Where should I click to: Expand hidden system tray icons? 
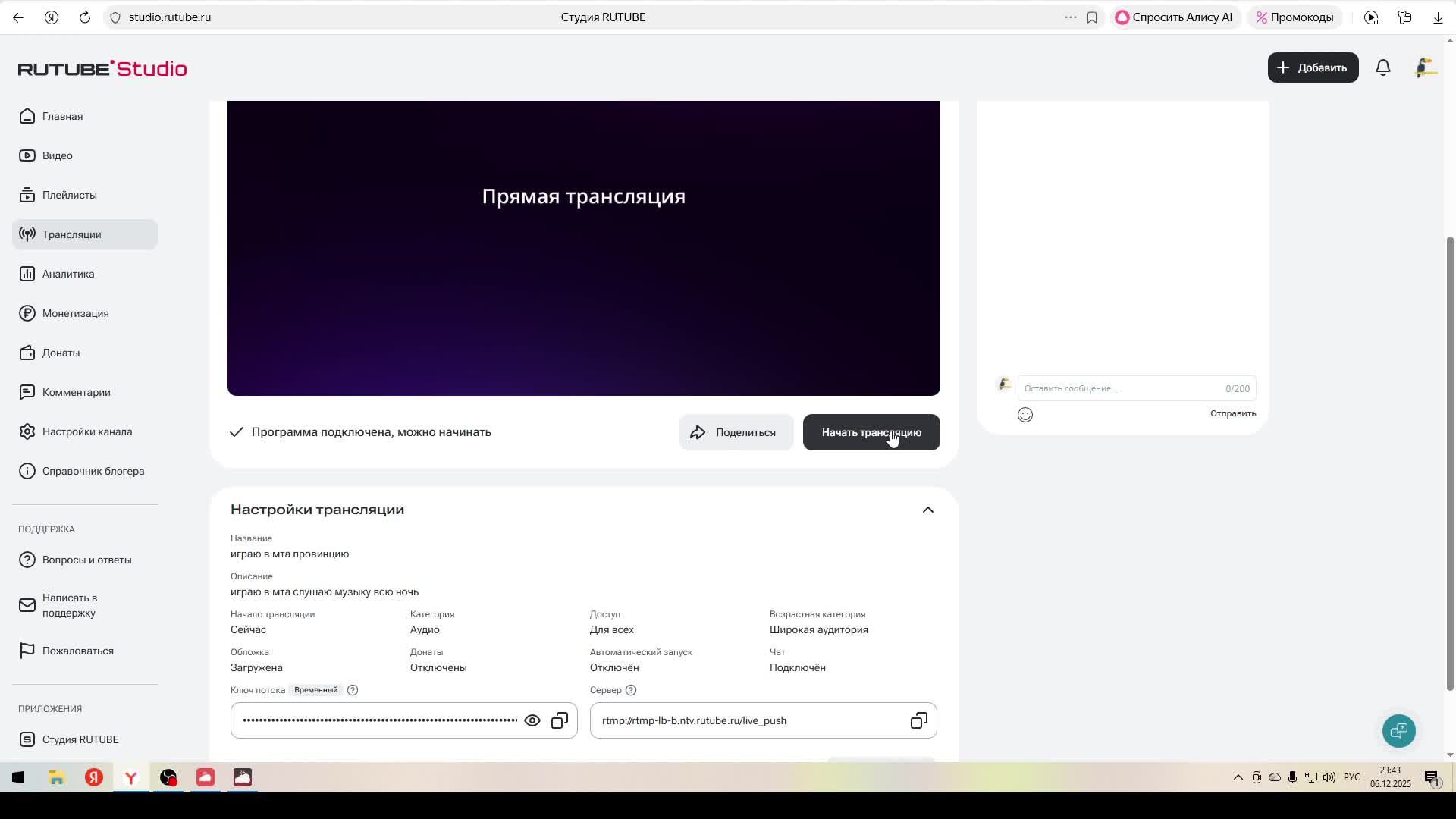pyautogui.click(x=1237, y=777)
